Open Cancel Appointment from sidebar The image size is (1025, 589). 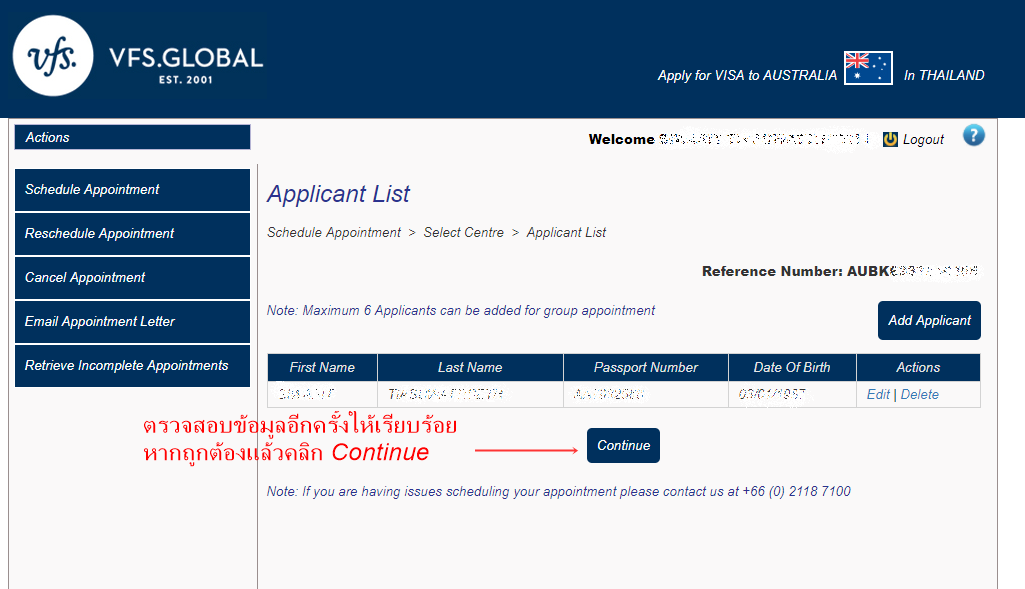tap(132, 278)
